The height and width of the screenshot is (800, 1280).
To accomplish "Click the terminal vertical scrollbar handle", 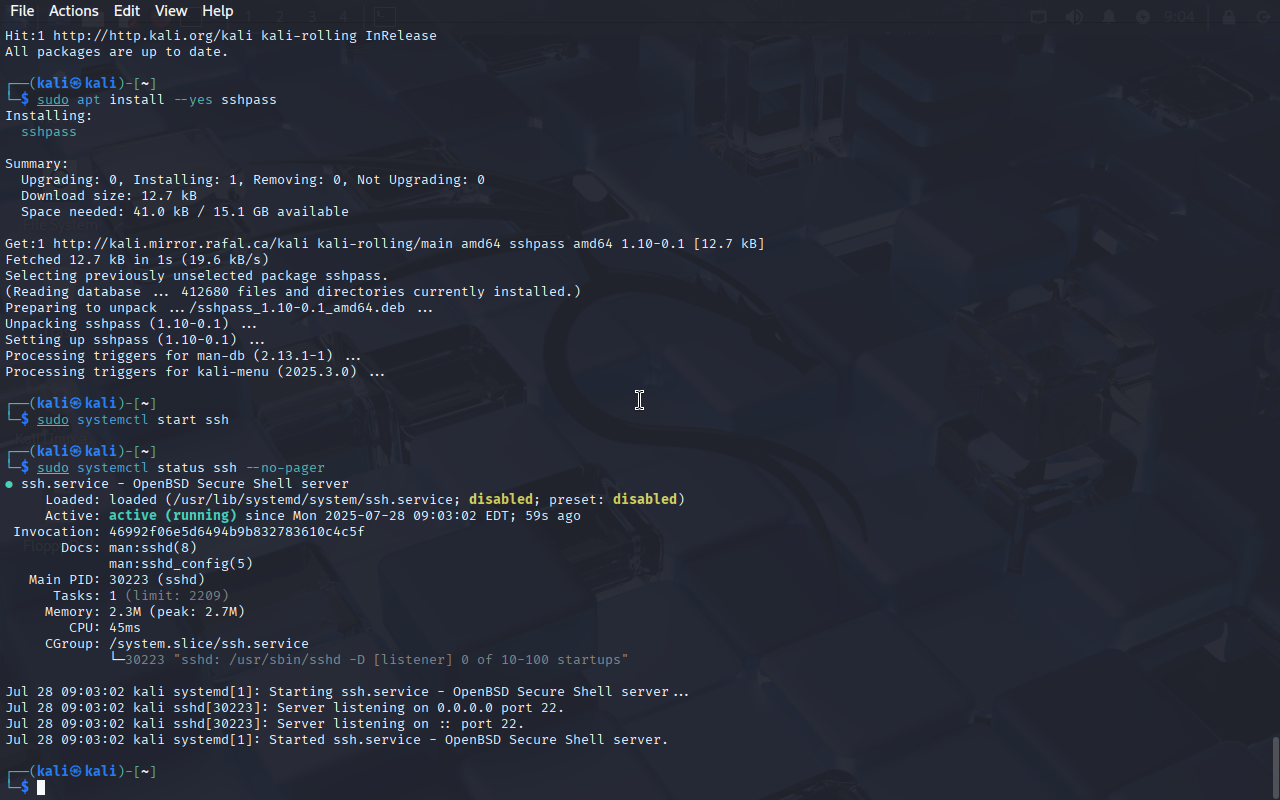I will pos(1275,766).
